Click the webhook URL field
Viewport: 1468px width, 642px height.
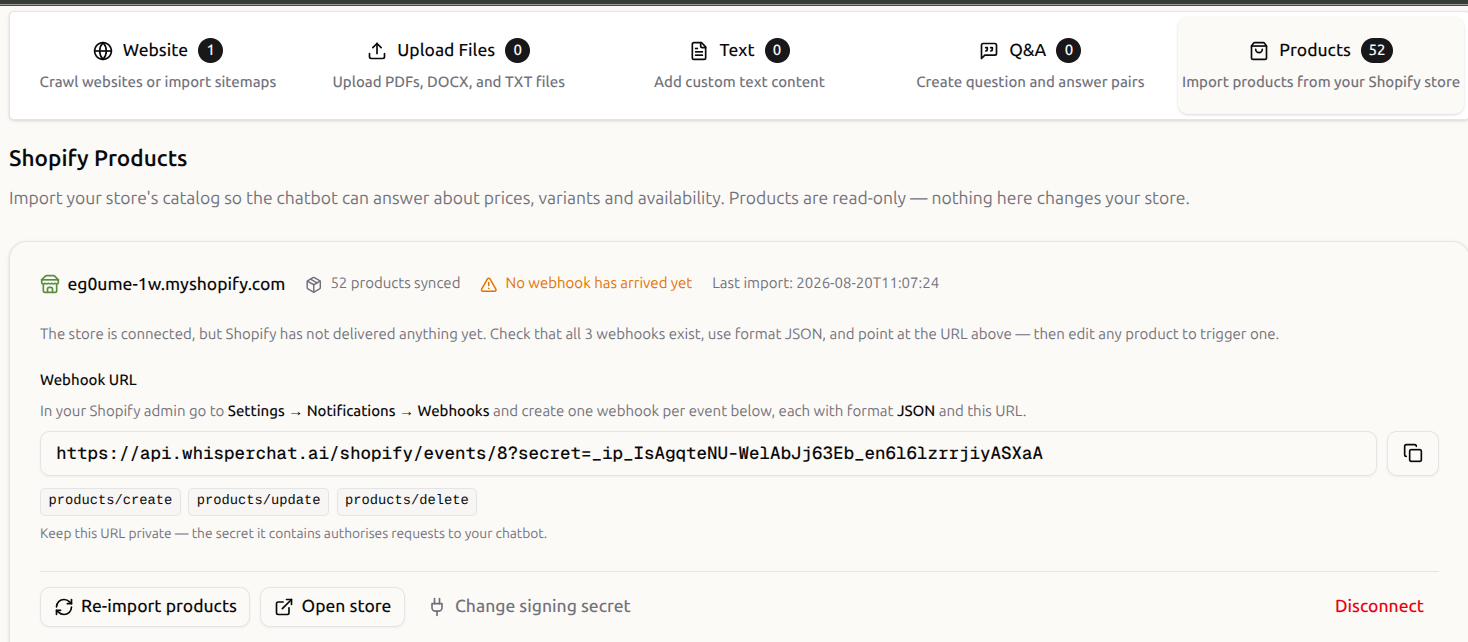(708, 454)
